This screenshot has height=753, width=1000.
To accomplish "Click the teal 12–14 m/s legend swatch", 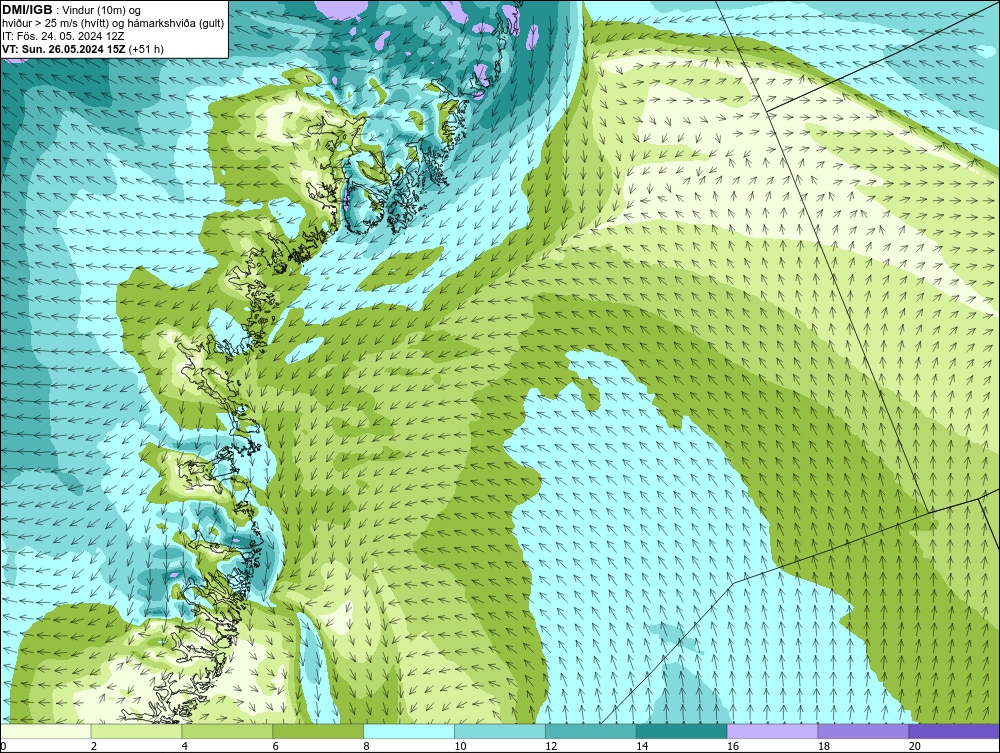I will pyautogui.click(x=591, y=731).
